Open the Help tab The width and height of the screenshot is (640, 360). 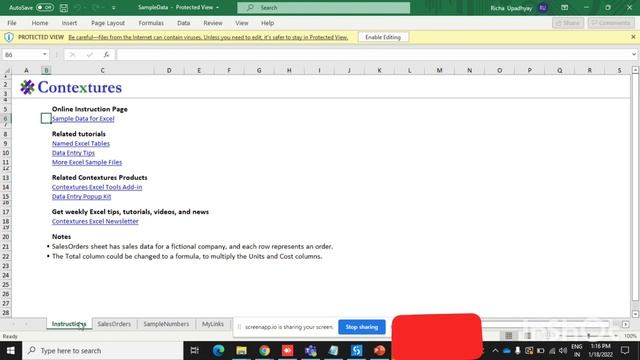tap(267, 23)
